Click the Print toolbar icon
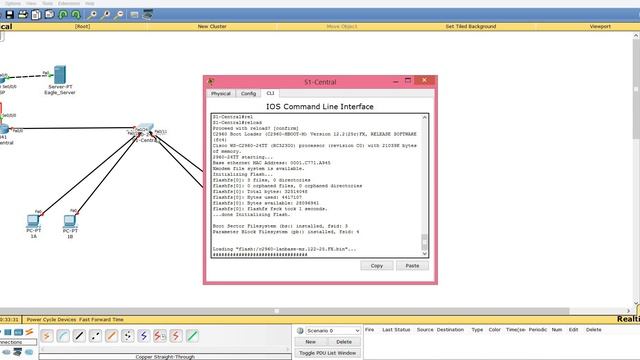640x360 pixels. 23,15
